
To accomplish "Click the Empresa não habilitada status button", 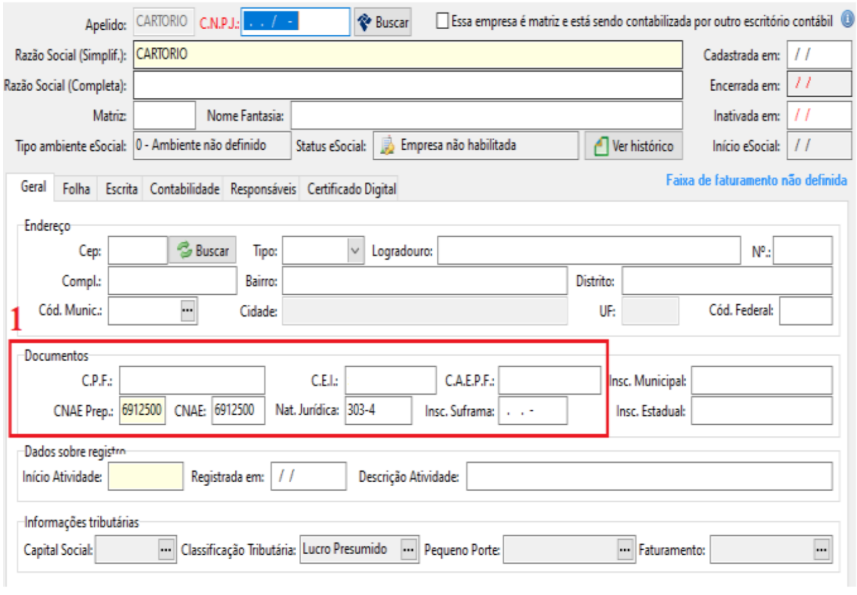I will [x=476, y=145].
